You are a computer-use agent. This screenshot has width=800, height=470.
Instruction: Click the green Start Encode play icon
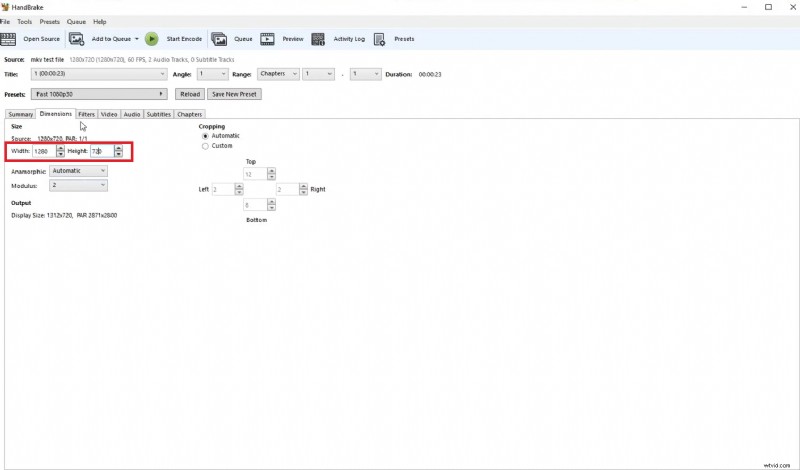[152, 39]
